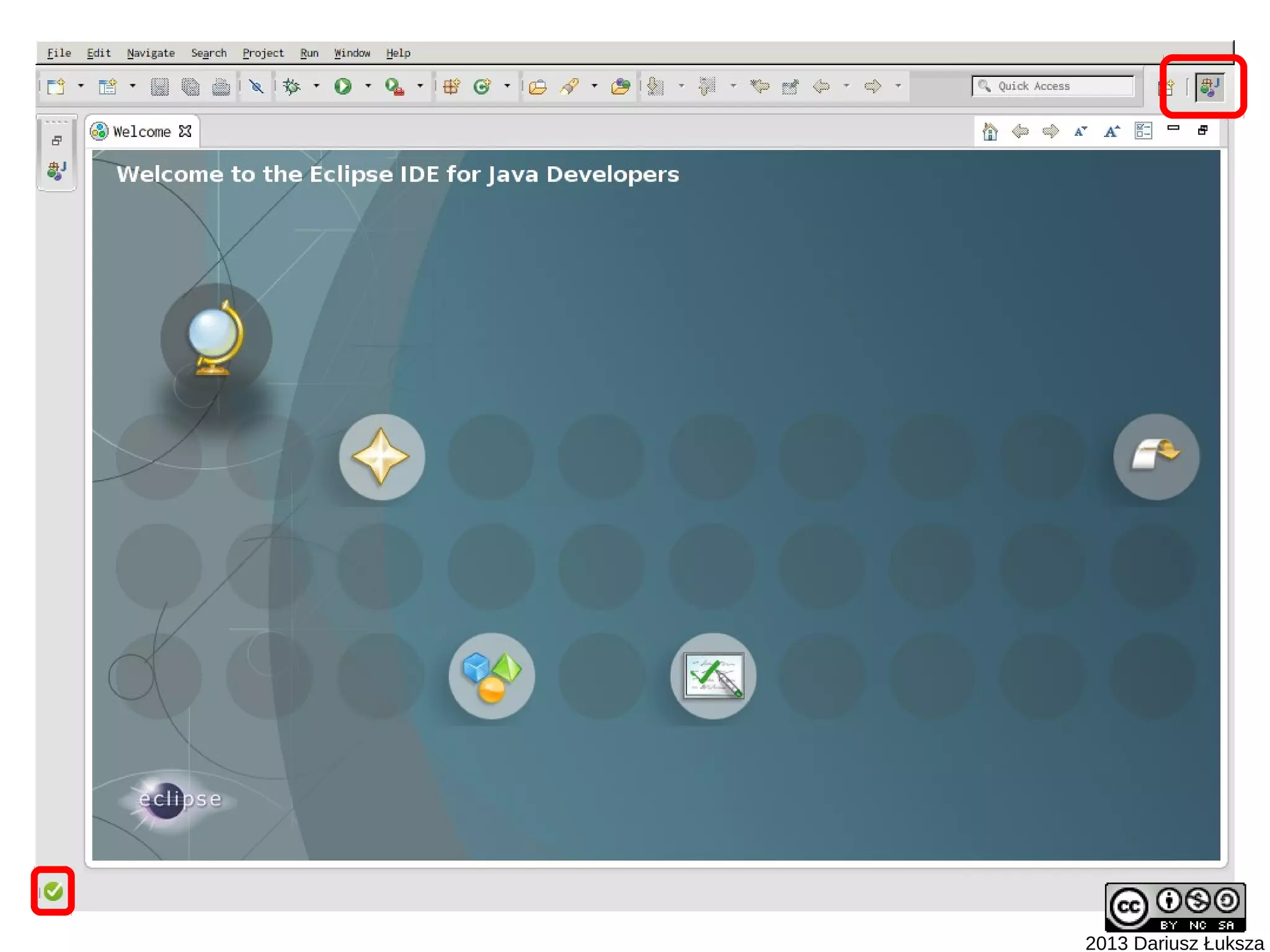Toggle the Customize Page icon on Welcome toolbar
The width and height of the screenshot is (1270, 952).
(x=1143, y=131)
